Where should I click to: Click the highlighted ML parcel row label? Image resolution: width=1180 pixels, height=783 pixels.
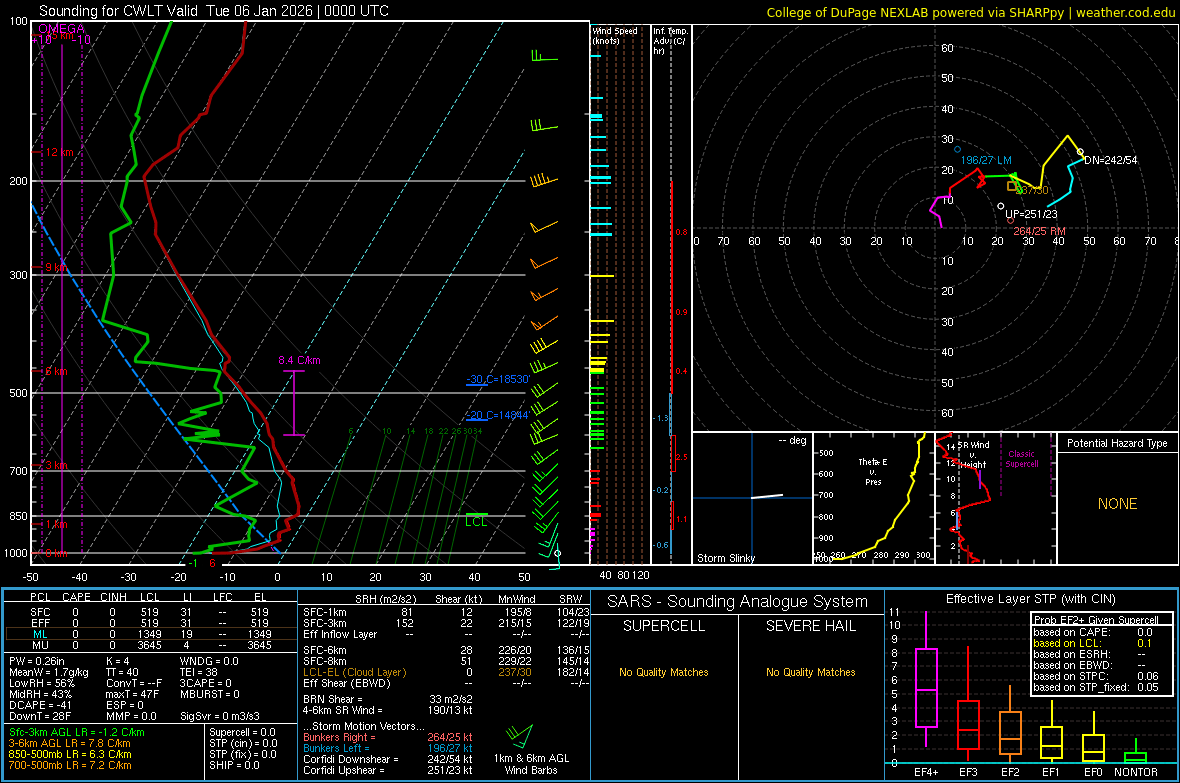(40, 634)
